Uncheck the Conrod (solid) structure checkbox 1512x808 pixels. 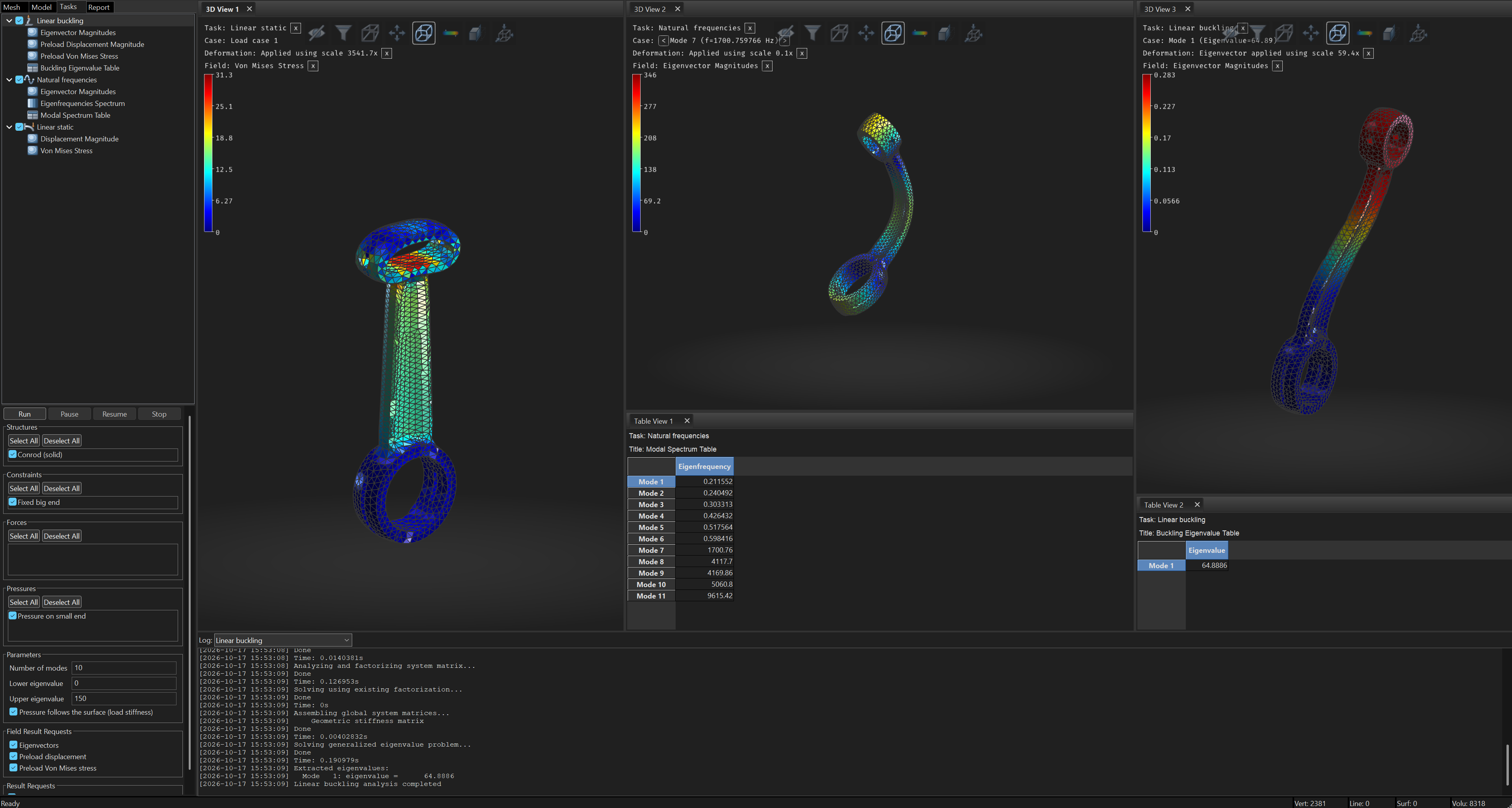point(12,454)
